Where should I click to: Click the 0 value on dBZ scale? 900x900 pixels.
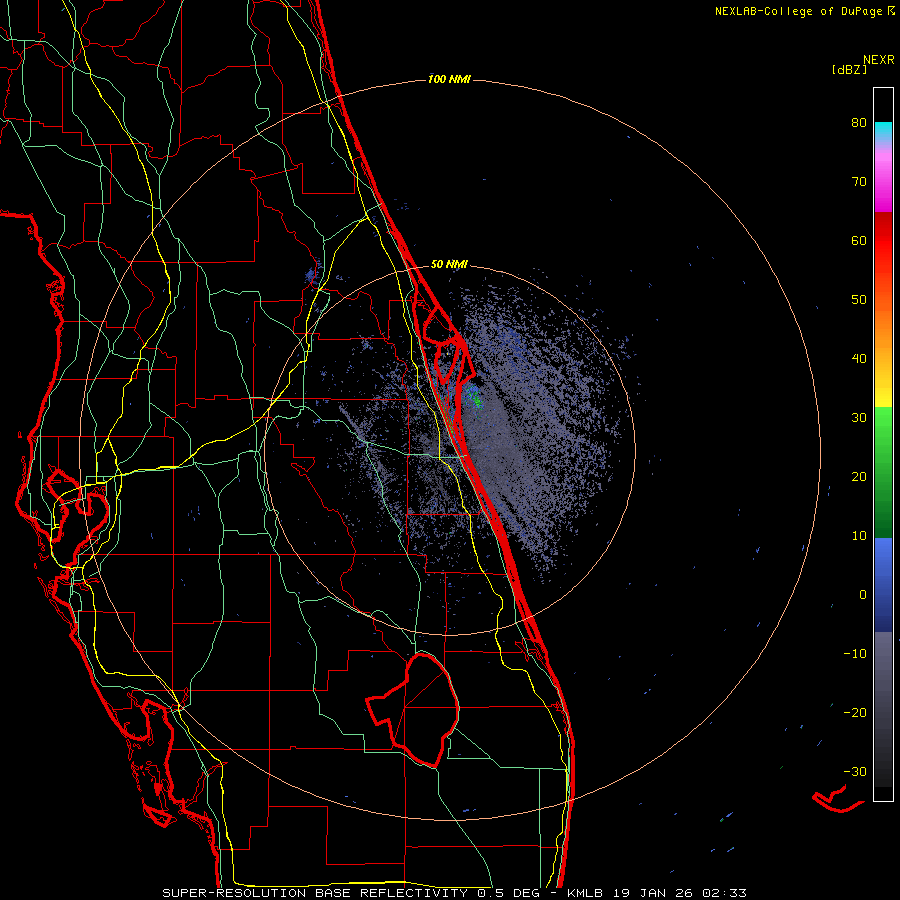863,595
